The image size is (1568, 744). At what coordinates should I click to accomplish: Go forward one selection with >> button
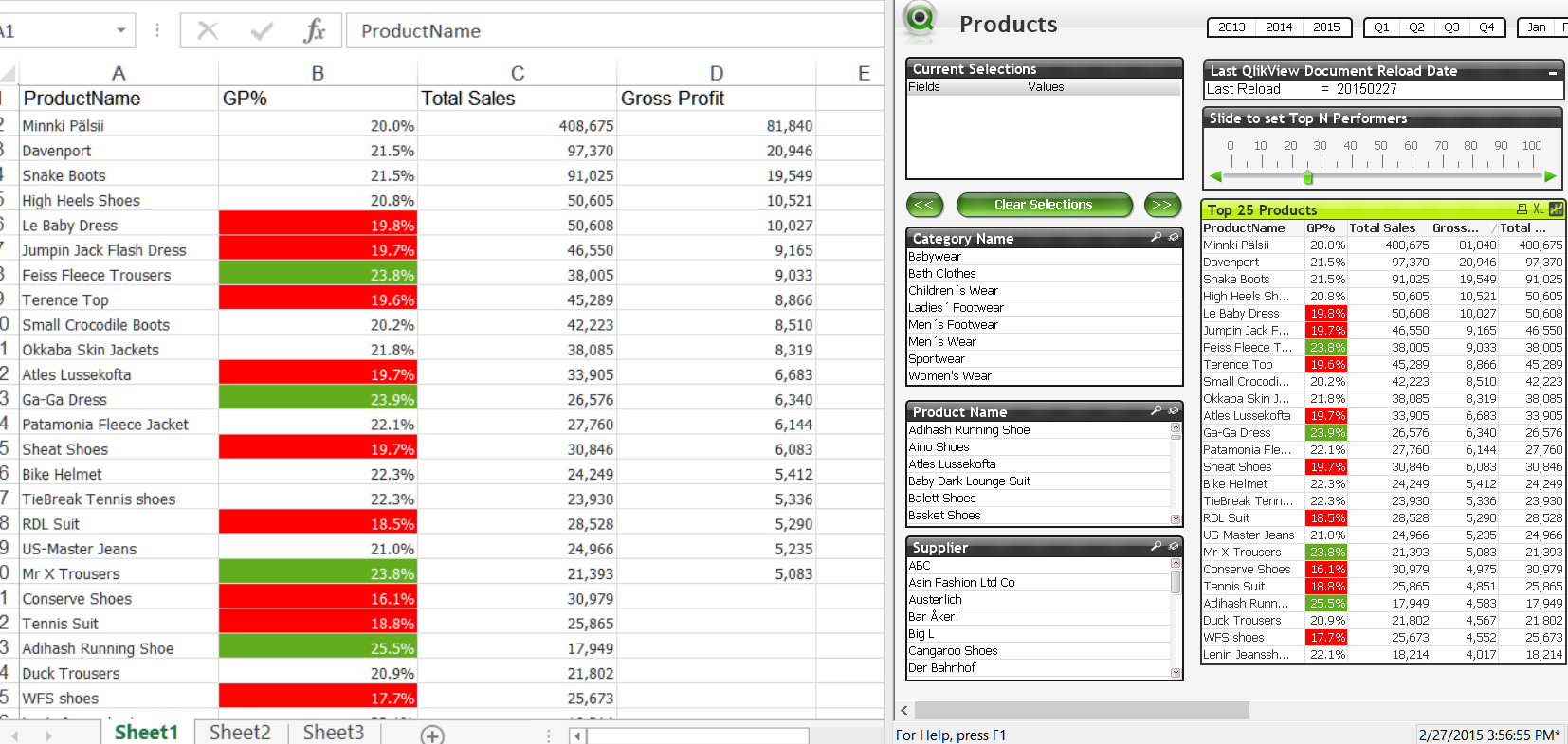coord(1162,205)
